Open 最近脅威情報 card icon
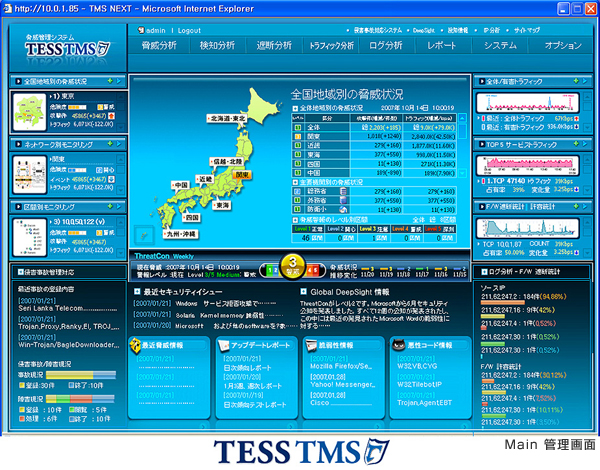 pyautogui.click(x=135, y=345)
